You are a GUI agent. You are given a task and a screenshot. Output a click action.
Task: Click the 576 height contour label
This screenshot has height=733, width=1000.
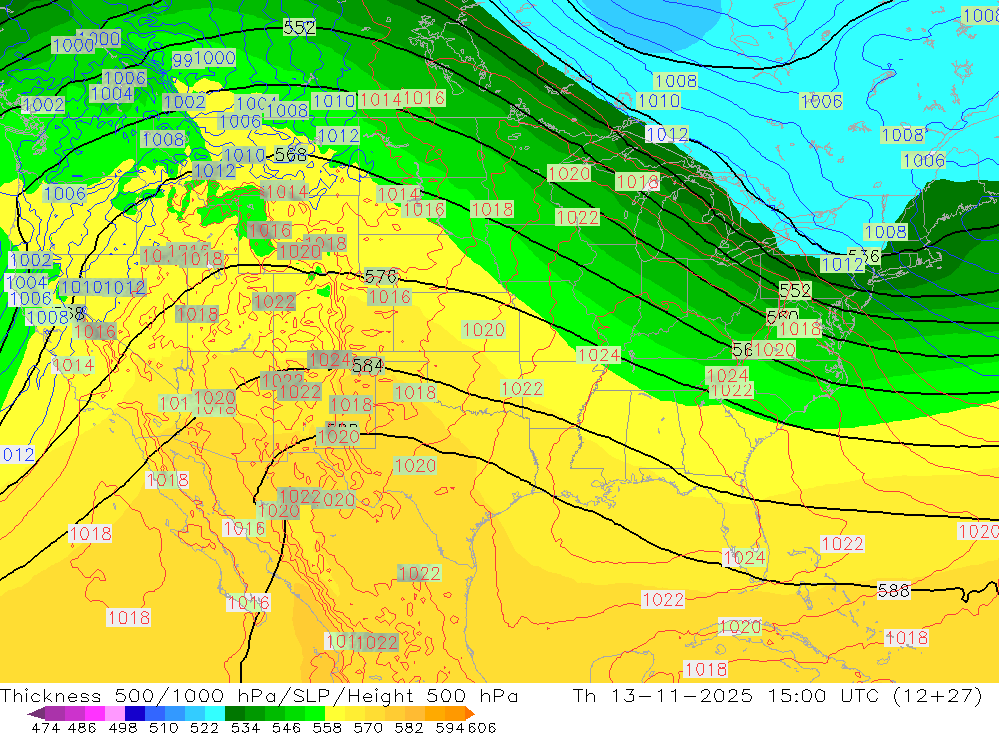click(381, 276)
